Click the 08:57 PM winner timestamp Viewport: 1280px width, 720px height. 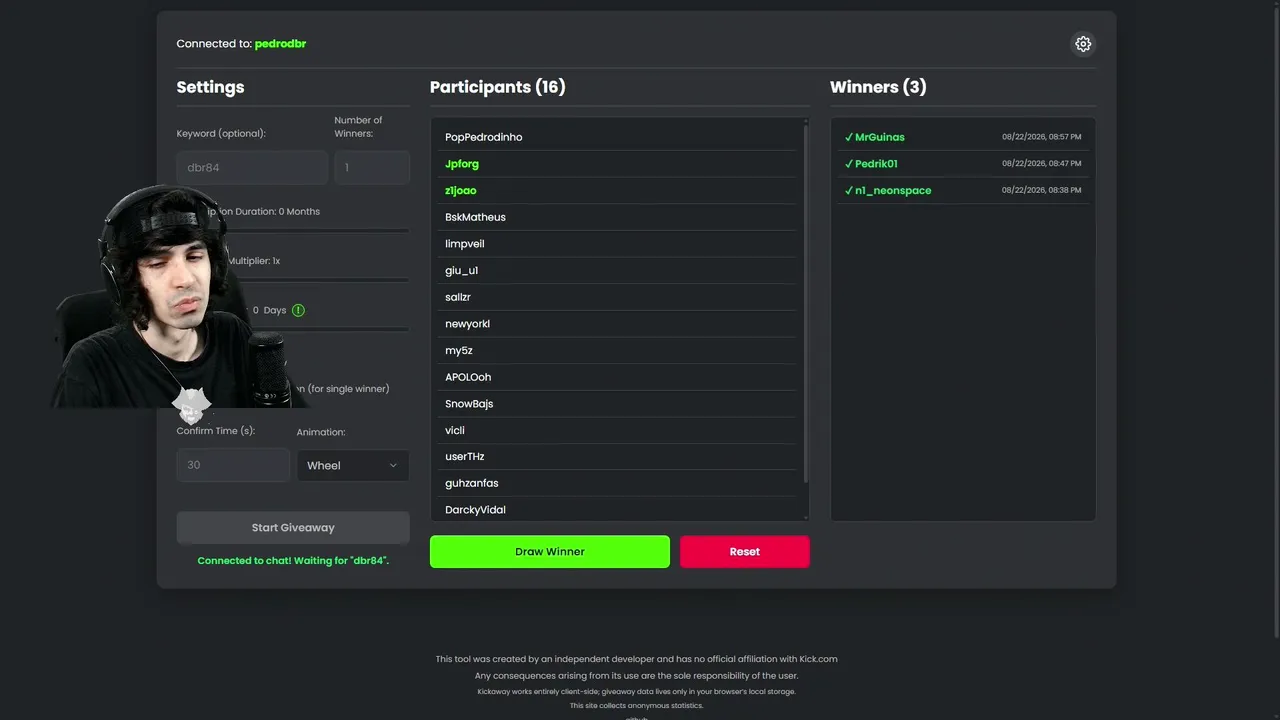[1041, 137]
